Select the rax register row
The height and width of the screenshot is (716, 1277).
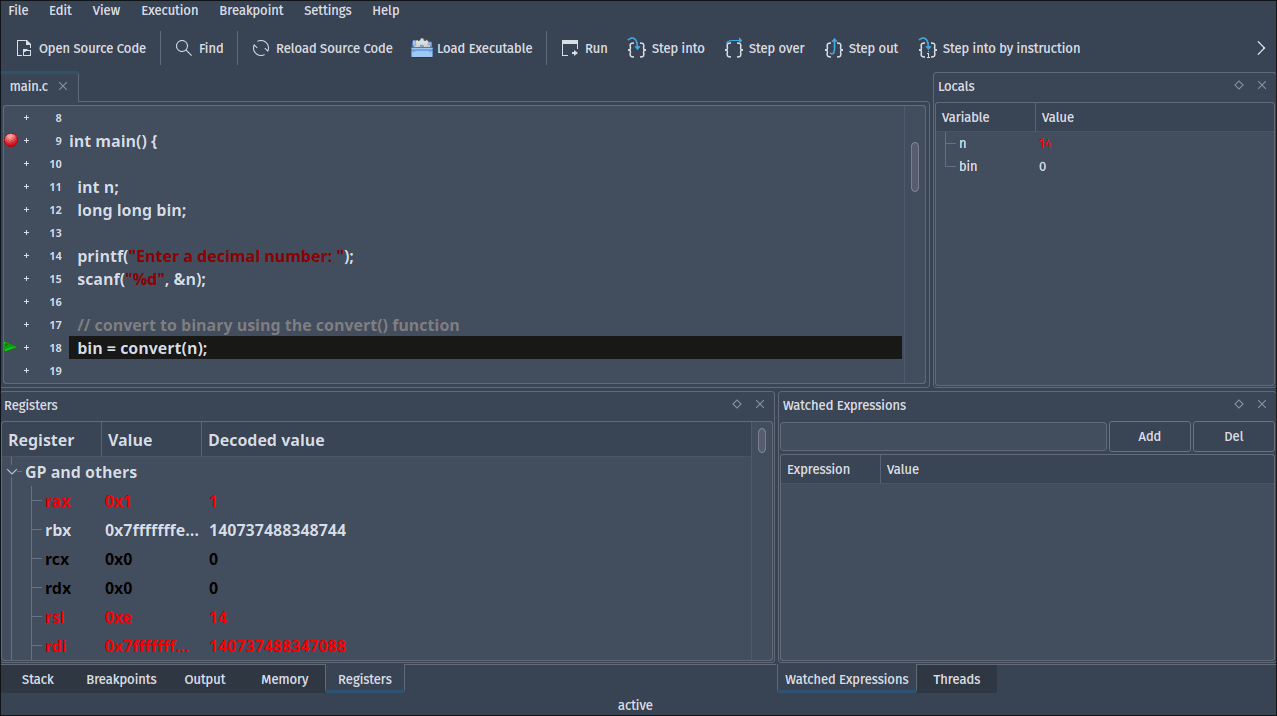click(x=376, y=501)
